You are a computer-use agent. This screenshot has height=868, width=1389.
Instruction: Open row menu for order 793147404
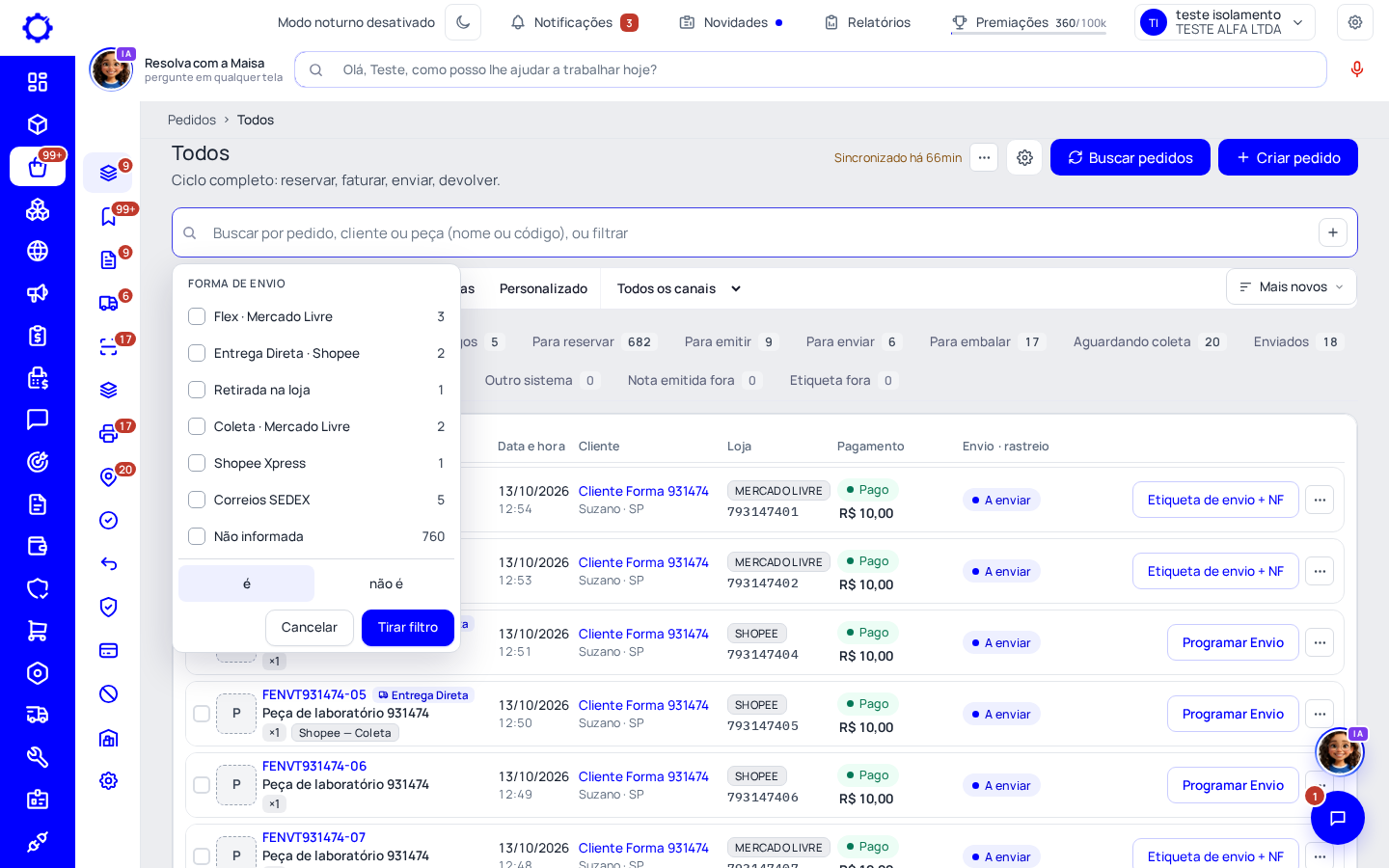(1320, 642)
